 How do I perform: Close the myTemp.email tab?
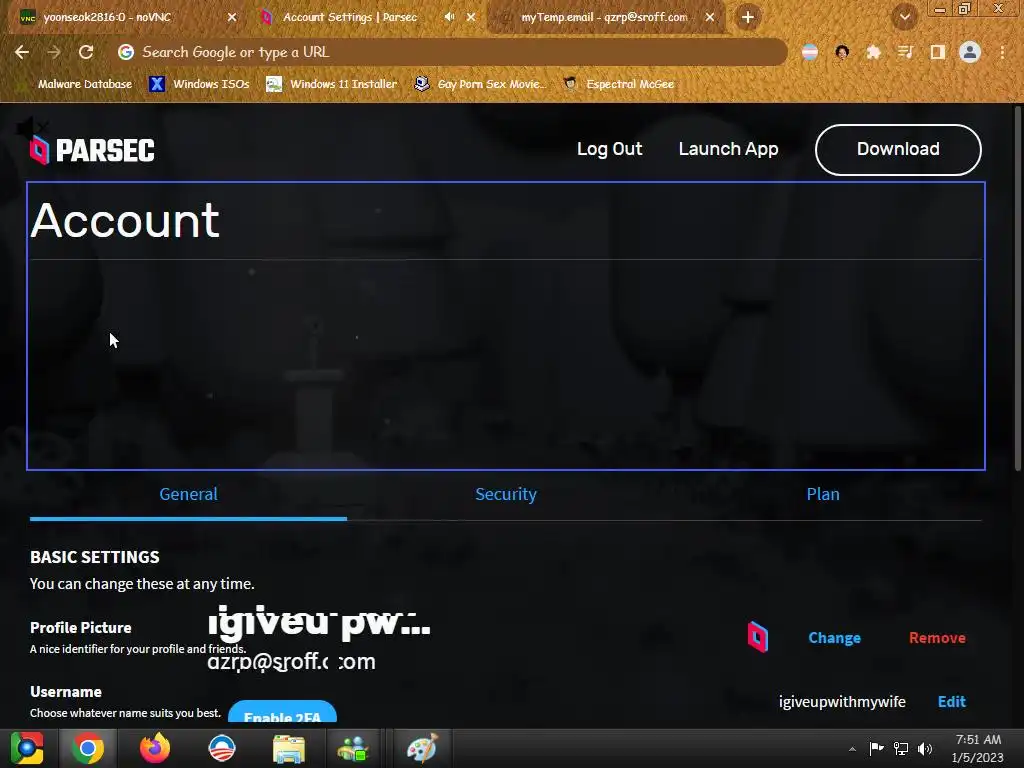coord(710,17)
